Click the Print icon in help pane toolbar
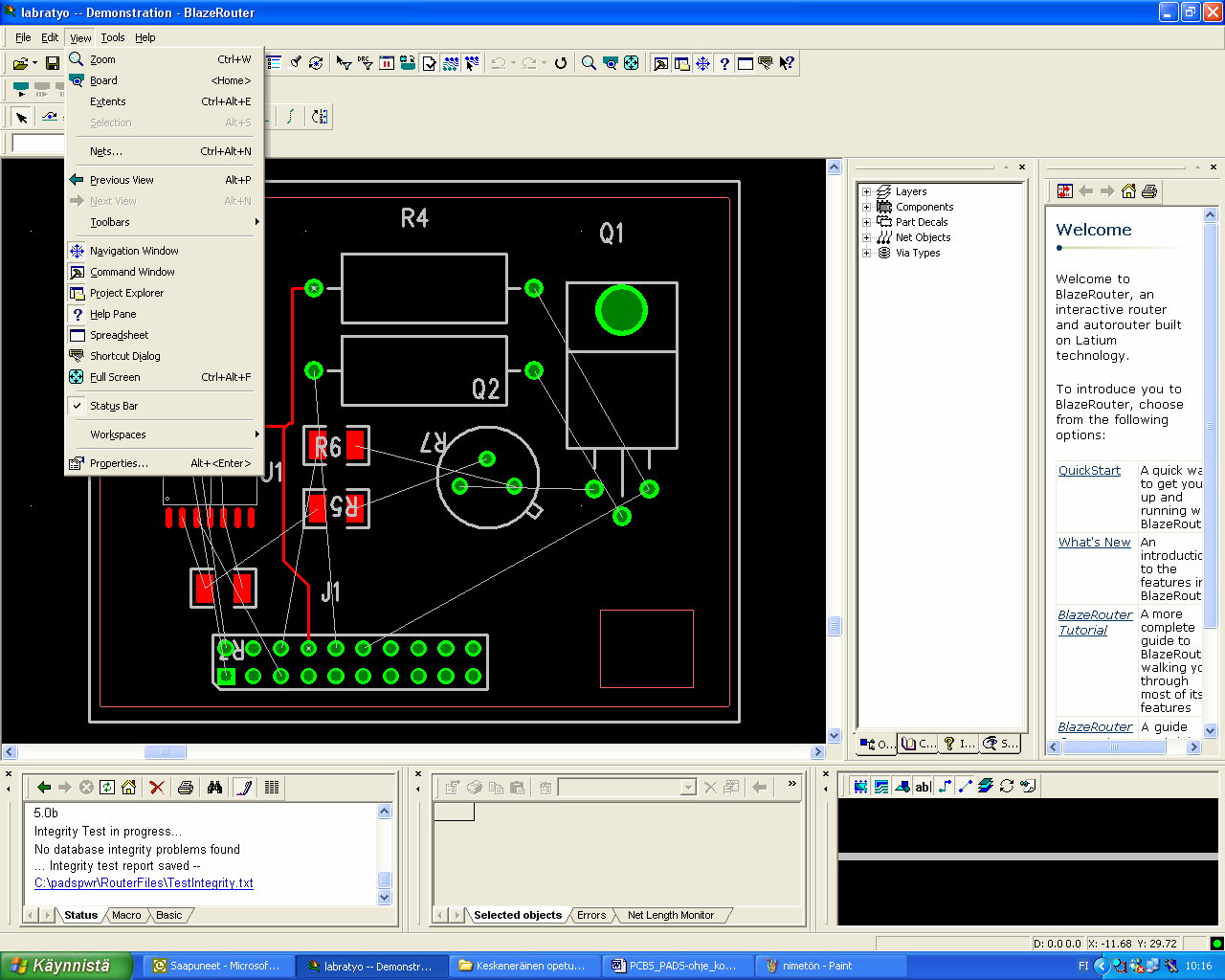 [1149, 191]
